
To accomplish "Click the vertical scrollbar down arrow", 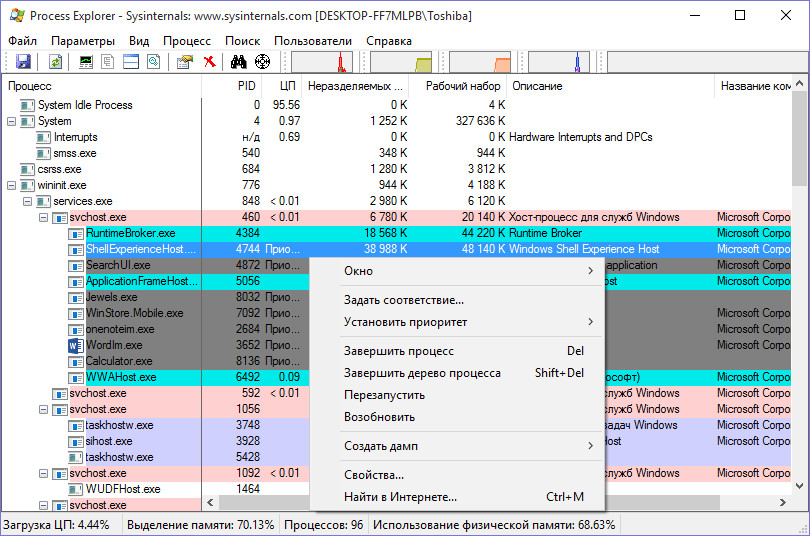I will (x=799, y=485).
